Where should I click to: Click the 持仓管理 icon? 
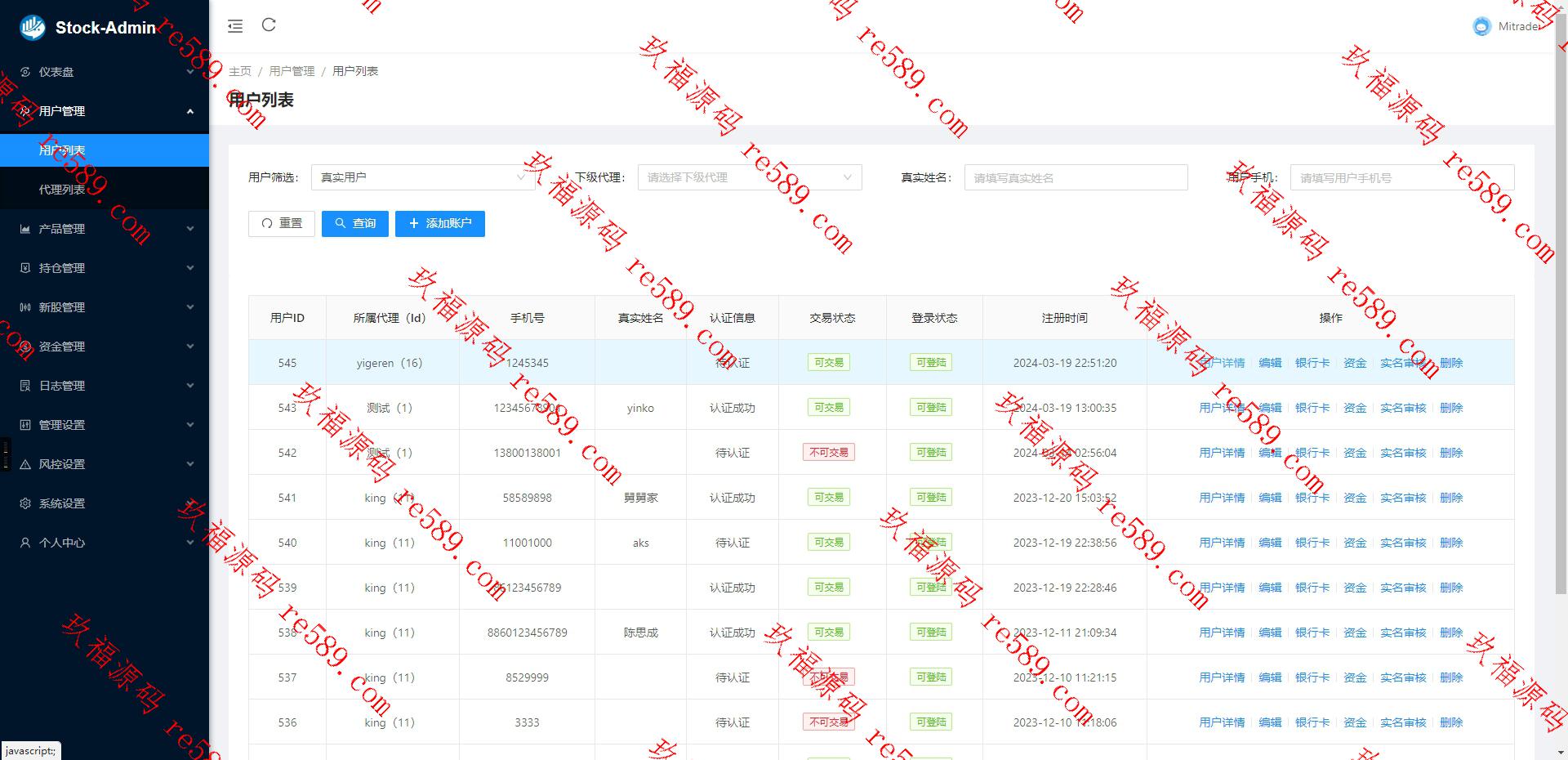click(x=25, y=268)
